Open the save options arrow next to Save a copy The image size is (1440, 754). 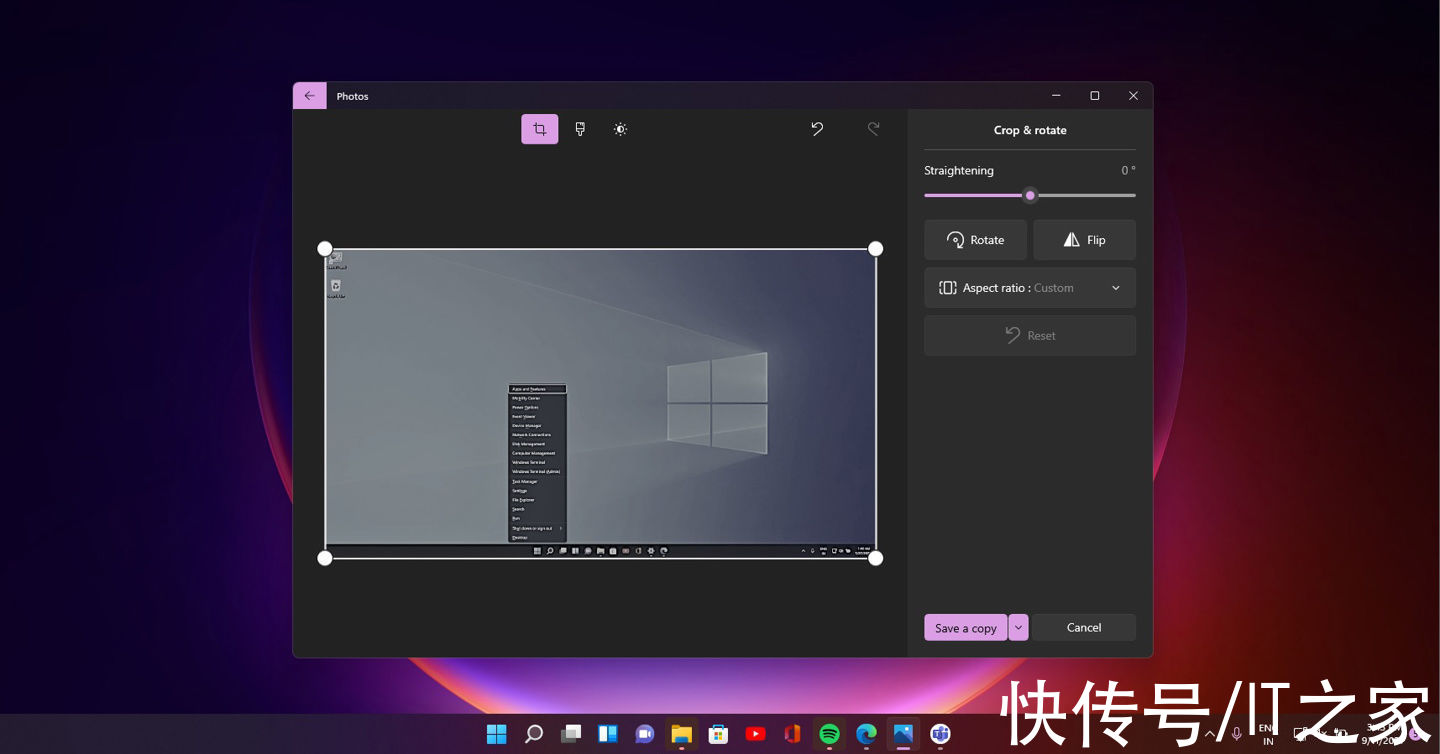pyautogui.click(x=1018, y=628)
